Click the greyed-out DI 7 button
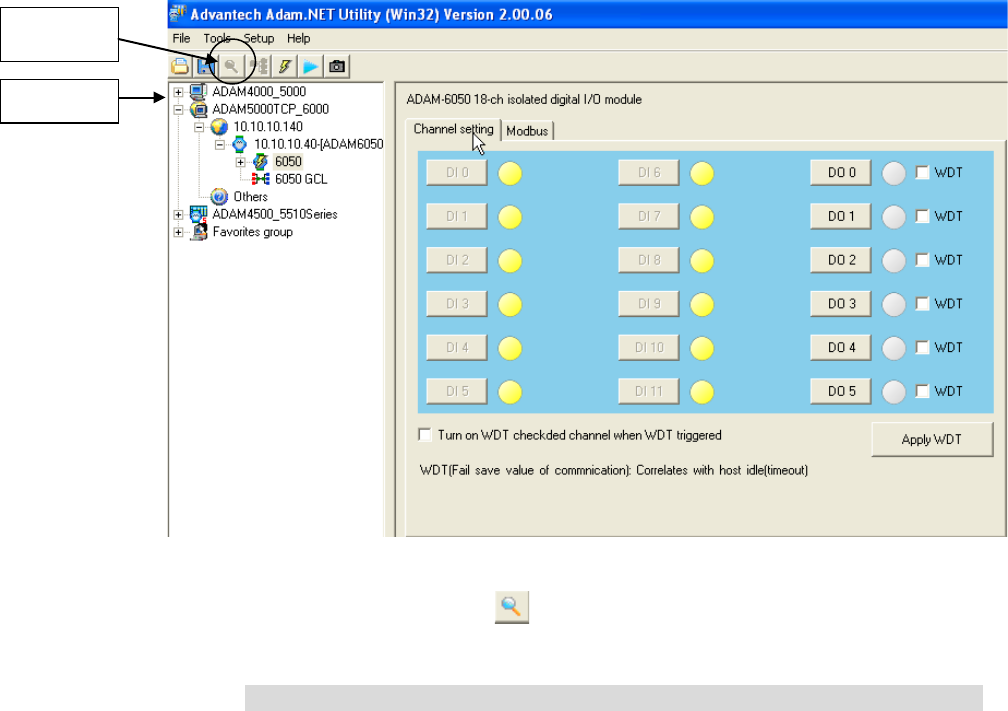 (649, 217)
